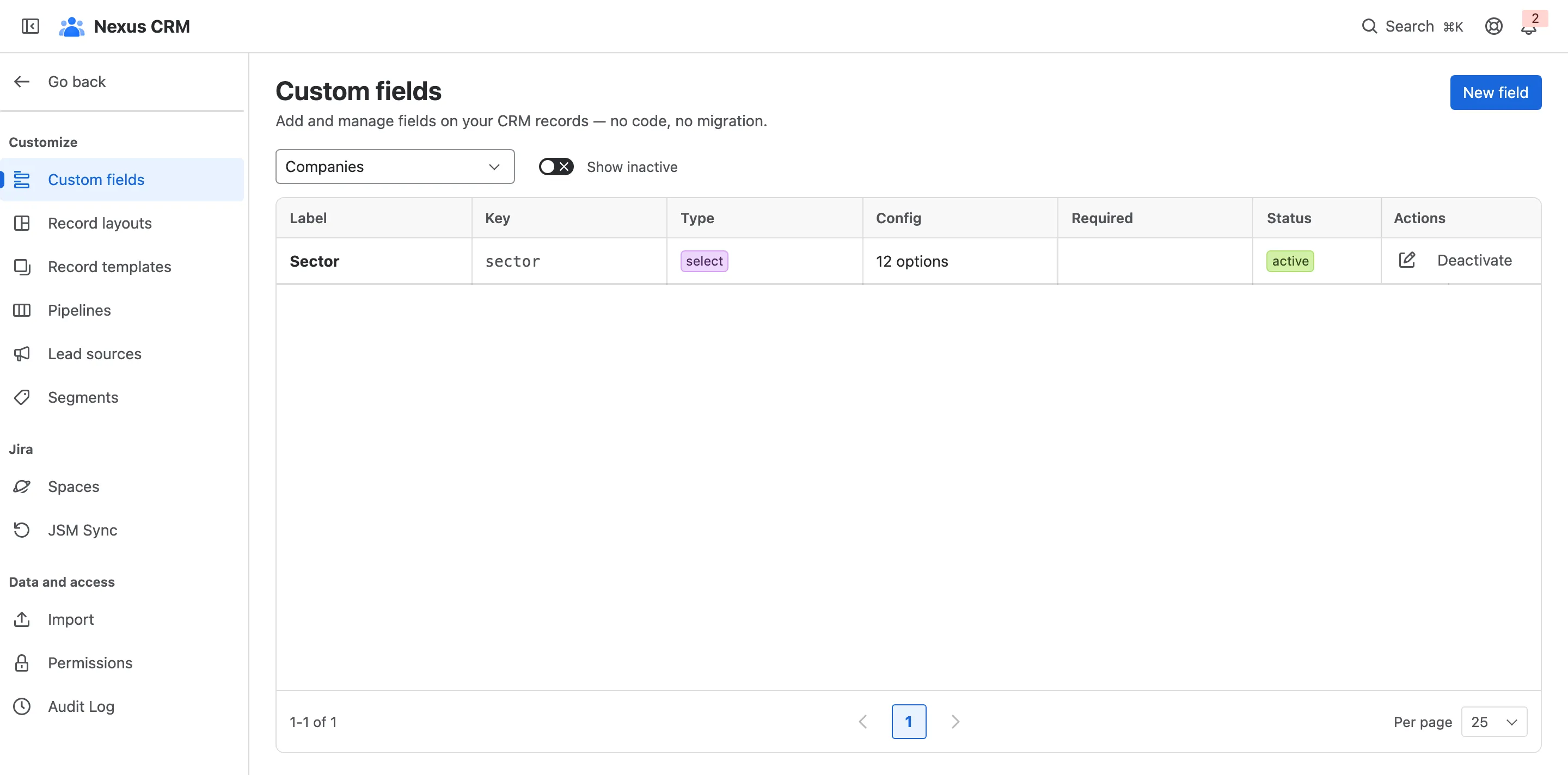Click the next page chevron
The height and width of the screenshot is (775, 1568).
coord(955,722)
